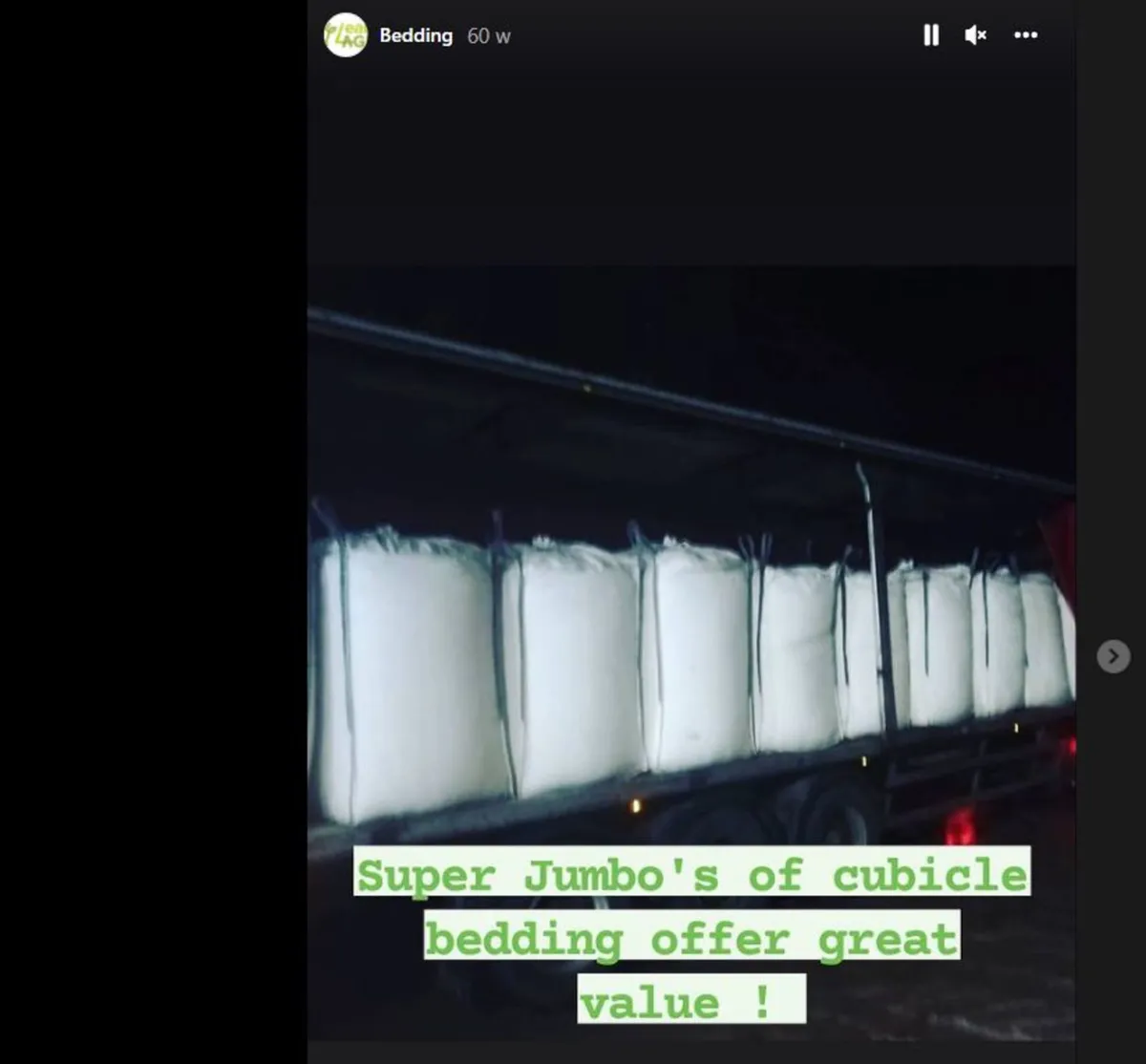Tap the "value !" caption line

(691, 999)
